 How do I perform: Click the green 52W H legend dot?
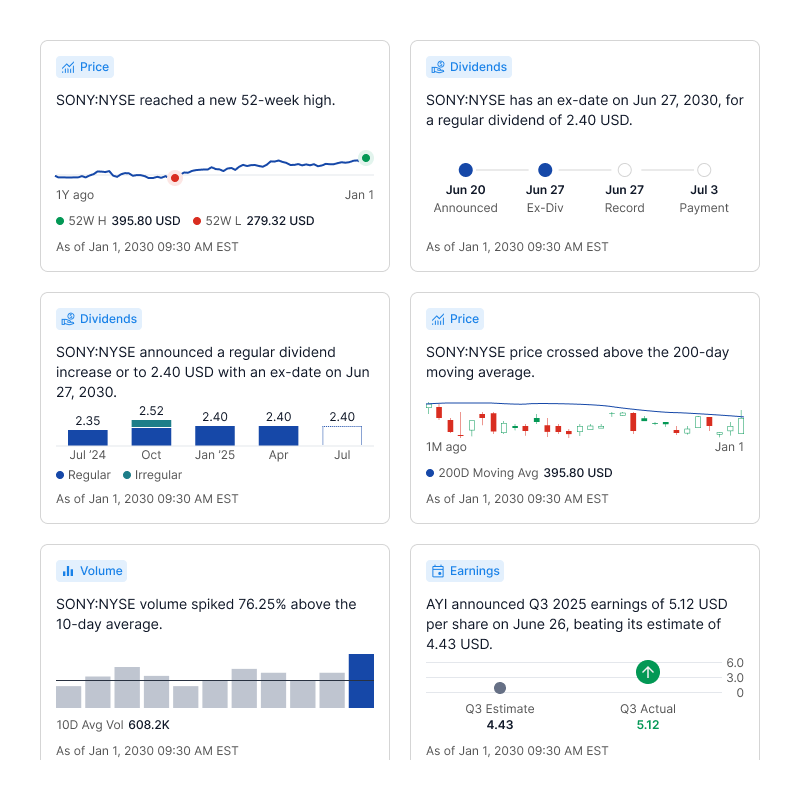coord(60,221)
